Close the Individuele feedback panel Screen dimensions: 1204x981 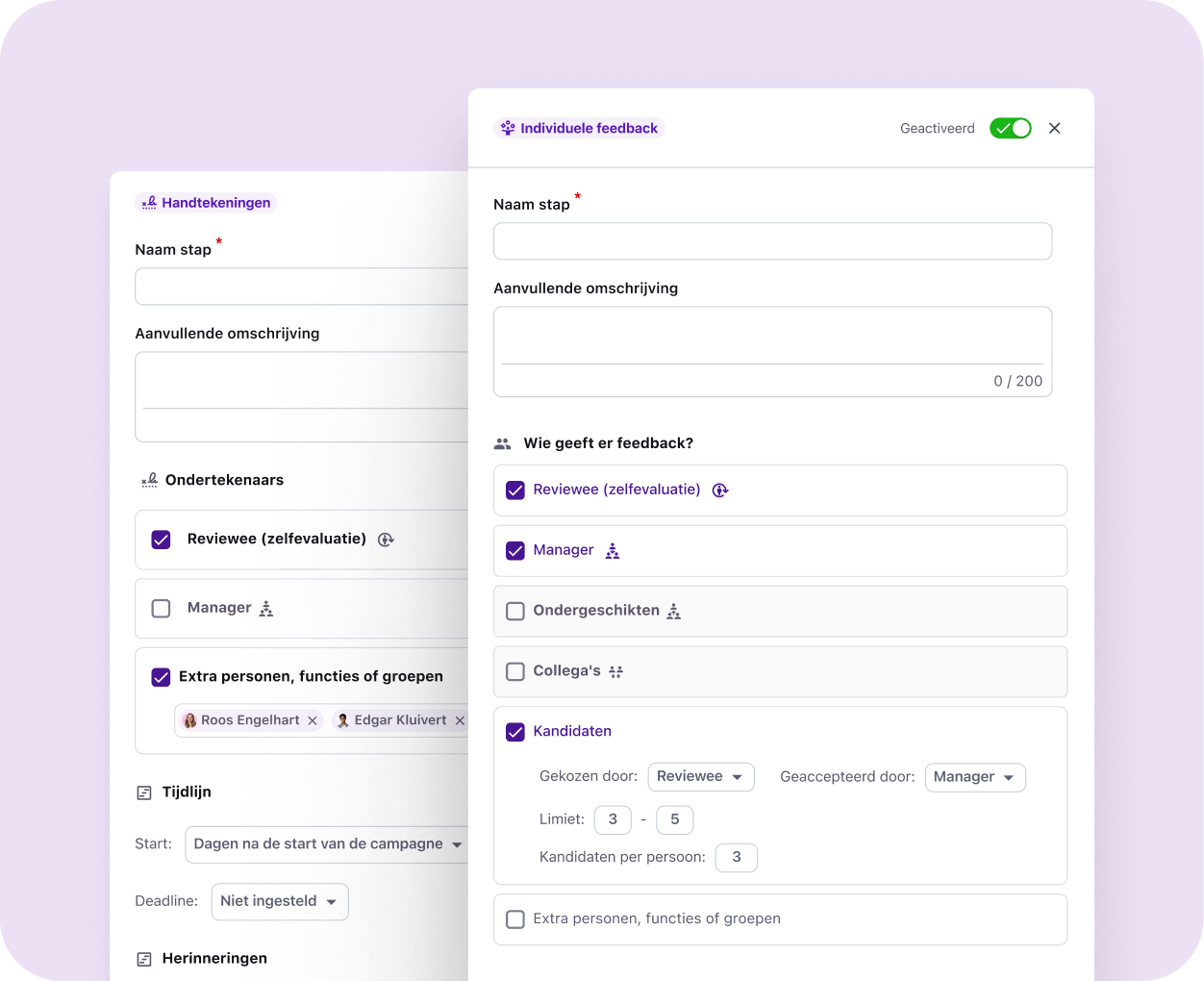(1055, 128)
